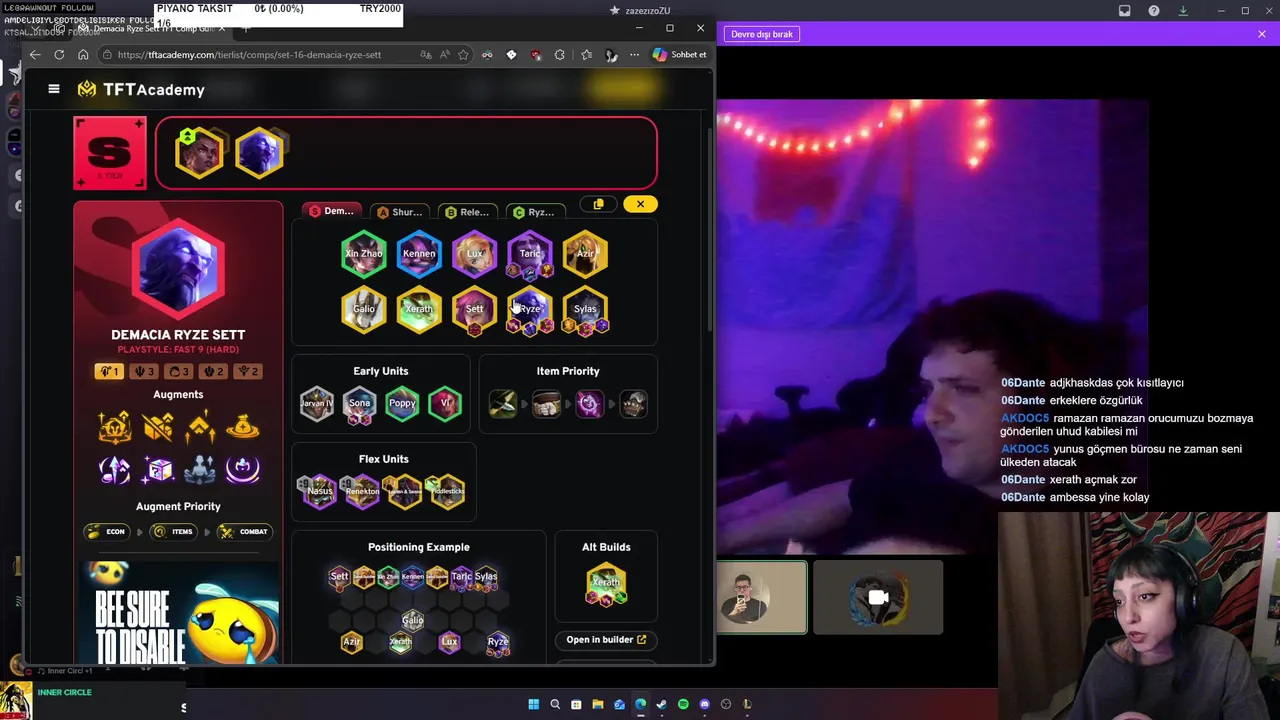Click the first item priority icon (sword)
The height and width of the screenshot is (720, 1280).
coord(503,404)
